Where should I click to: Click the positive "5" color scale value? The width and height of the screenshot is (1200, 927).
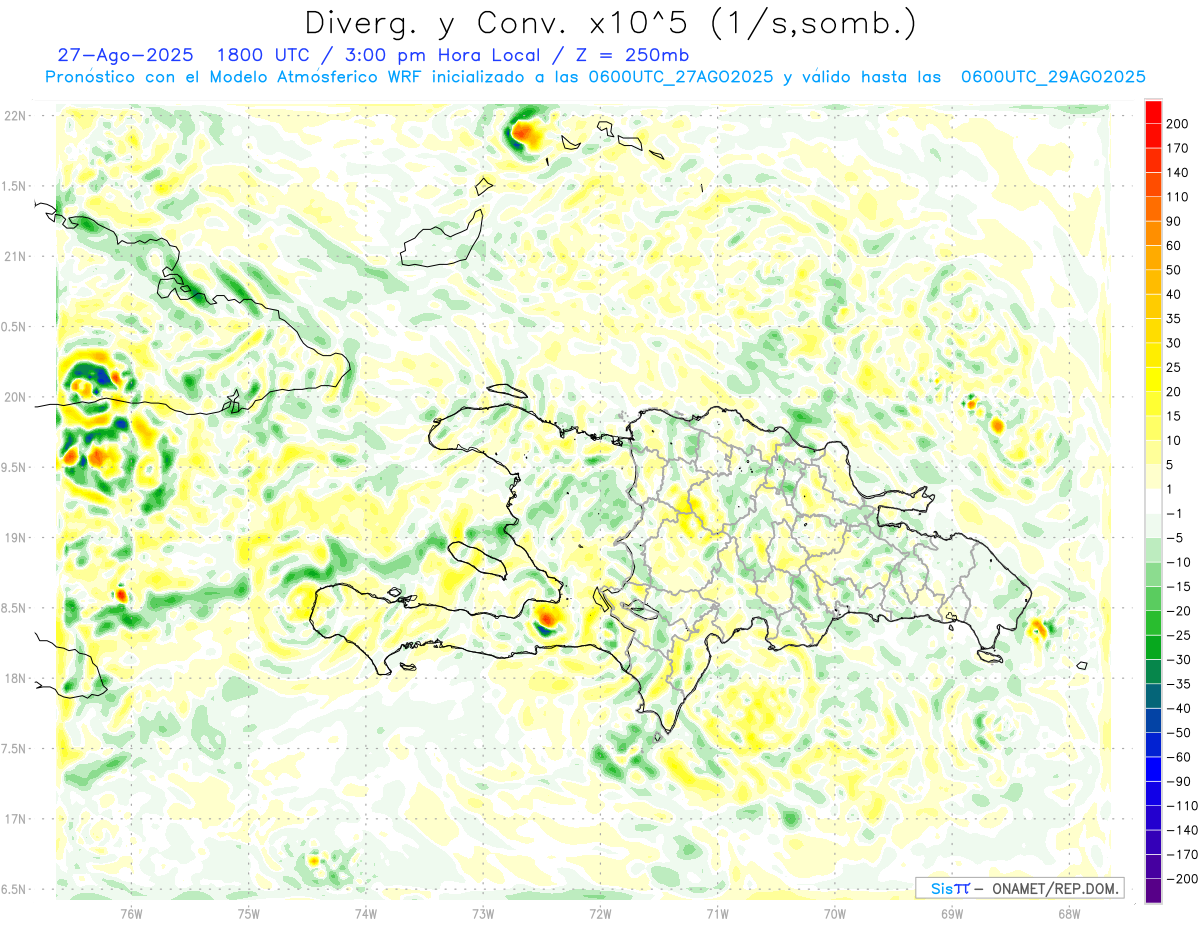click(x=1171, y=464)
